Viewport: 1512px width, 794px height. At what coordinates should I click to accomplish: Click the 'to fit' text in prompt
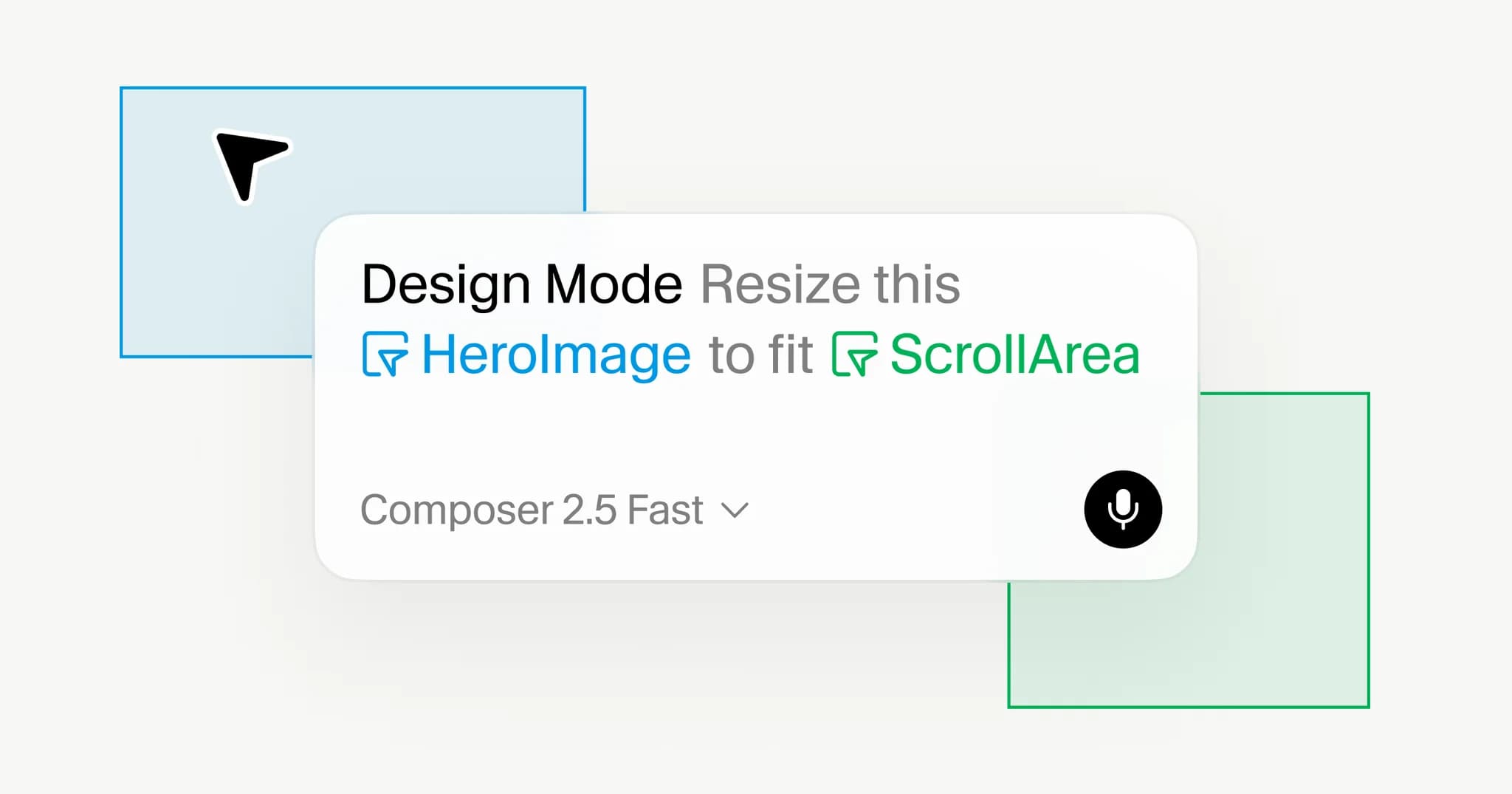[760, 355]
